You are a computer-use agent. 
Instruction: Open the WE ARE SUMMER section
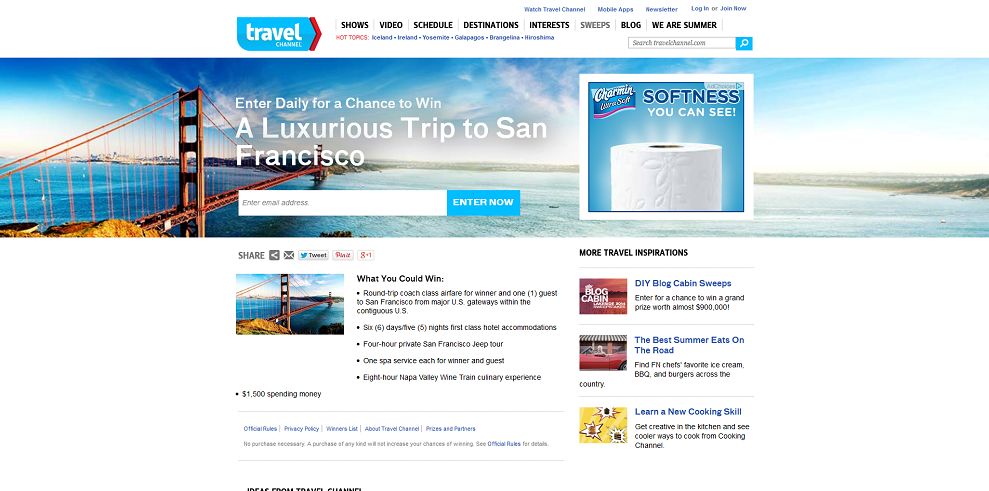click(x=684, y=25)
